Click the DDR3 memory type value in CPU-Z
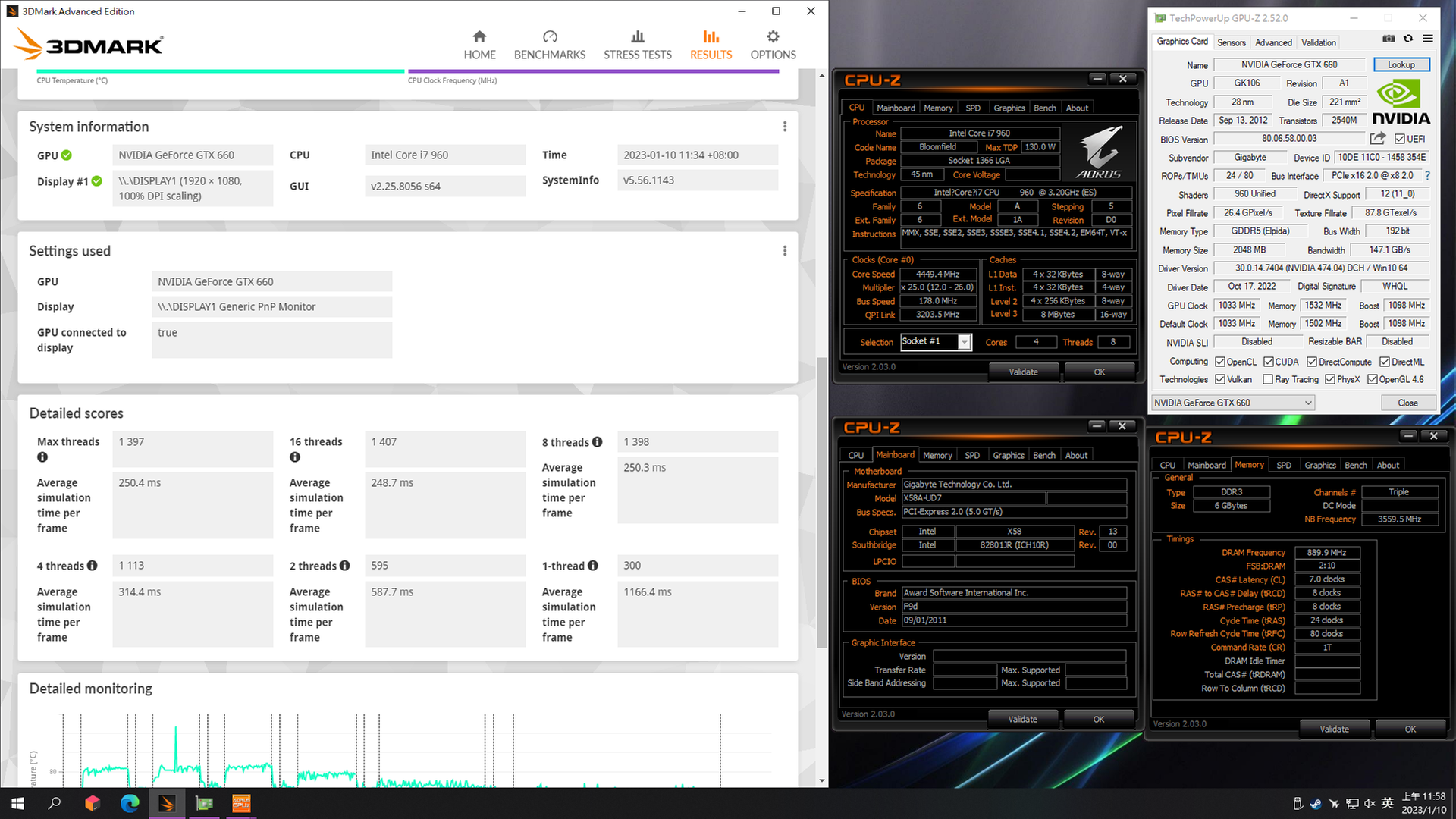 (1232, 492)
